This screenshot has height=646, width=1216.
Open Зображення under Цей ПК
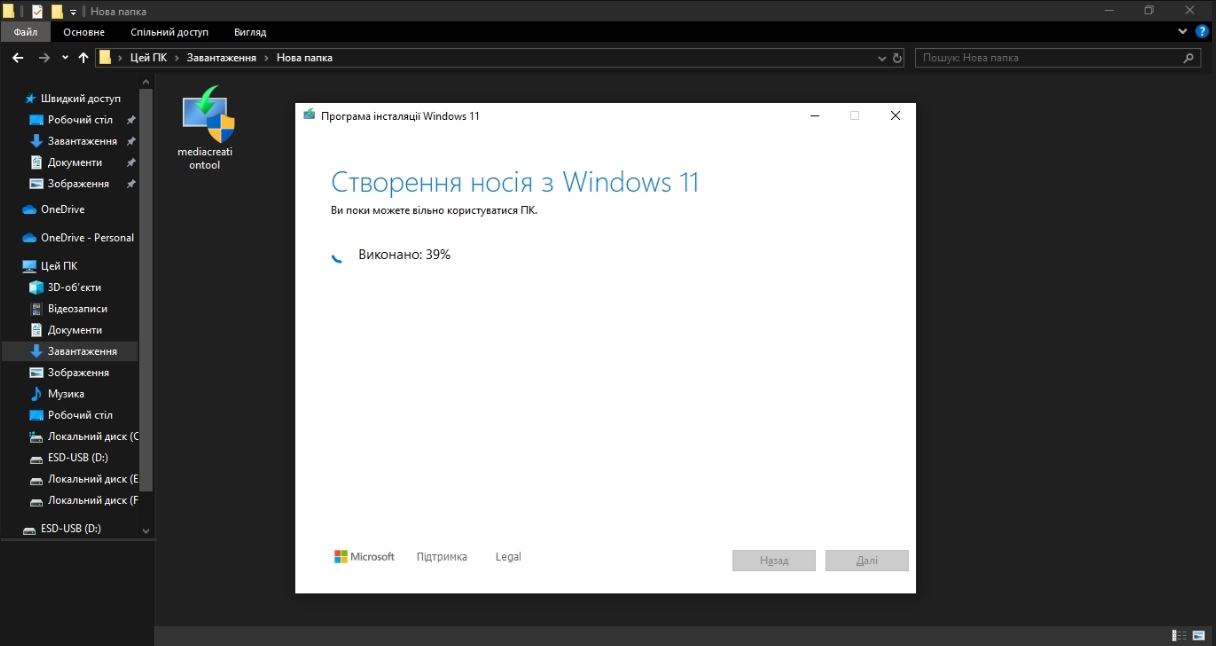coord(78,372)
